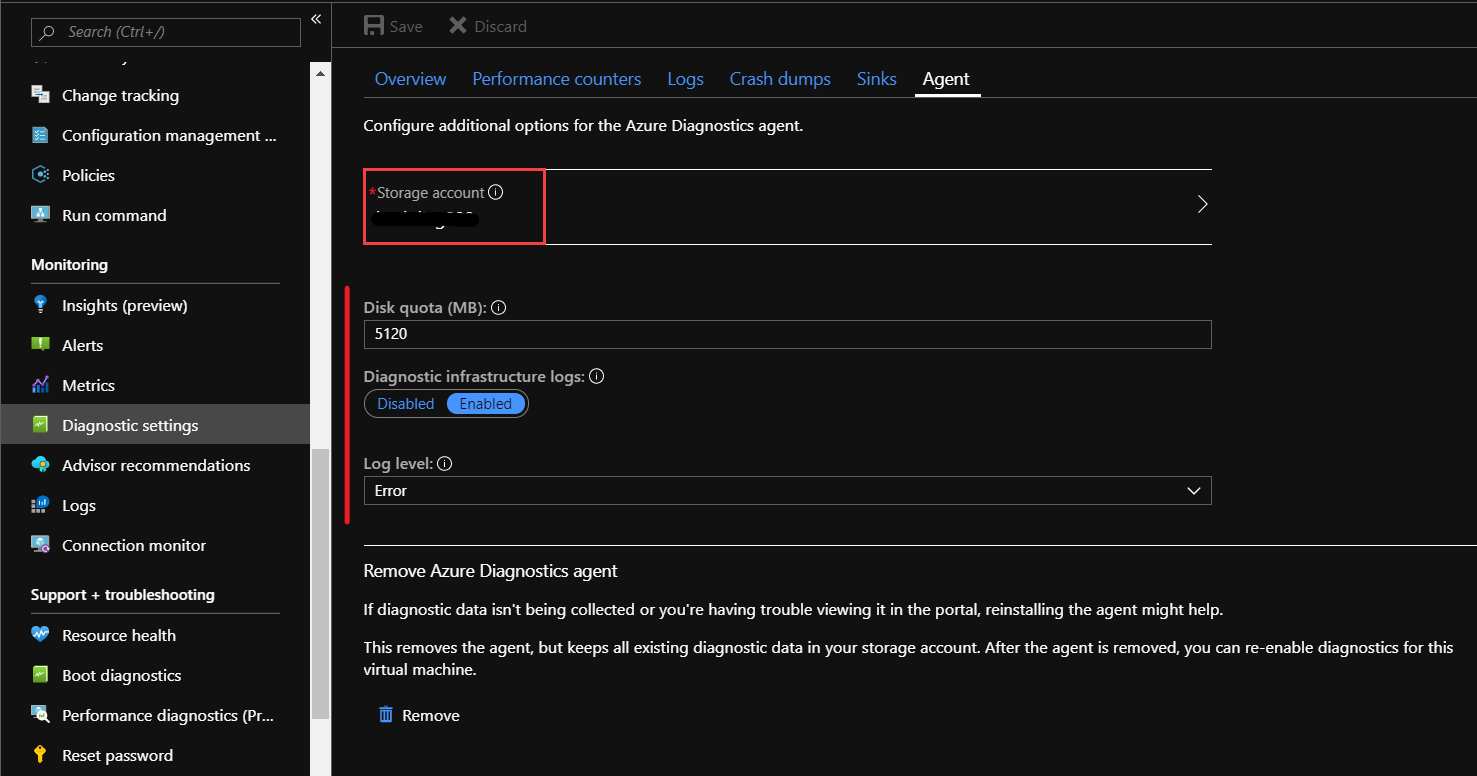Click the Save floppy disk icon

373,26
